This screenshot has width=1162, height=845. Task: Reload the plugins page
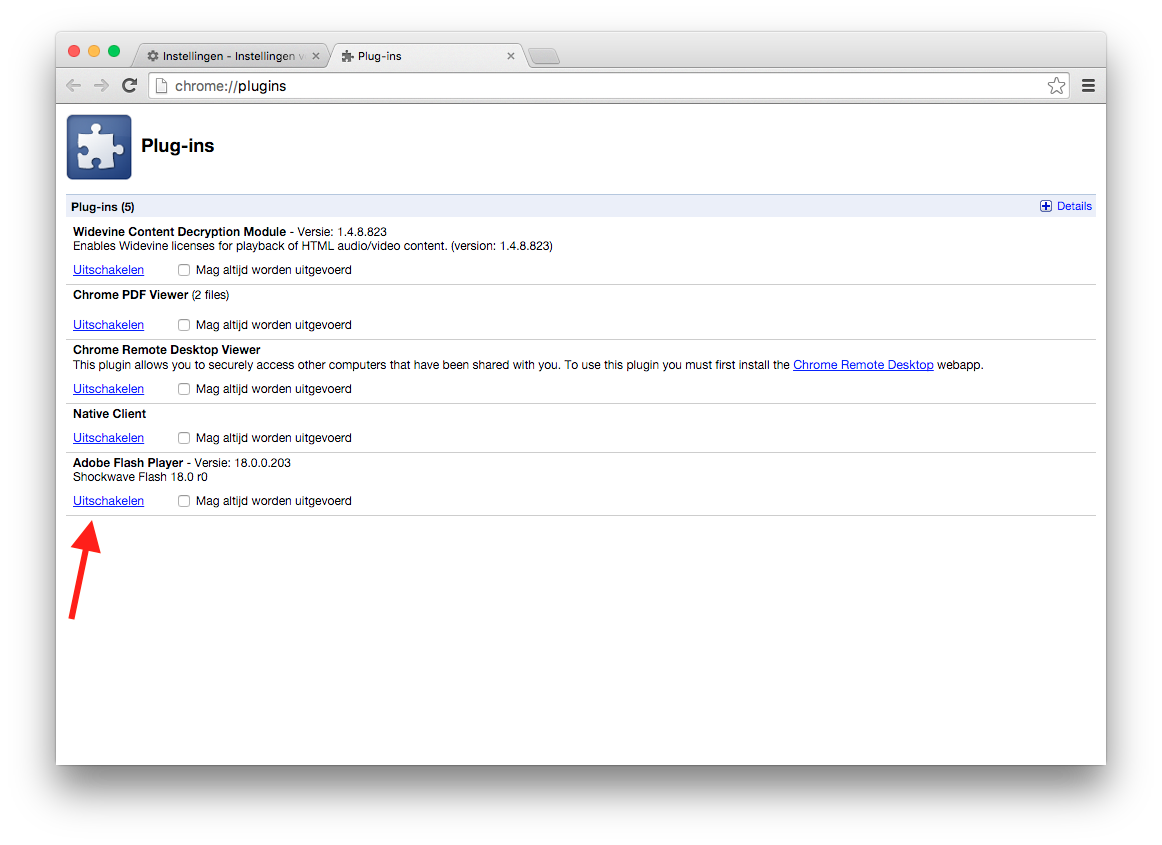[x=129, y=86]
